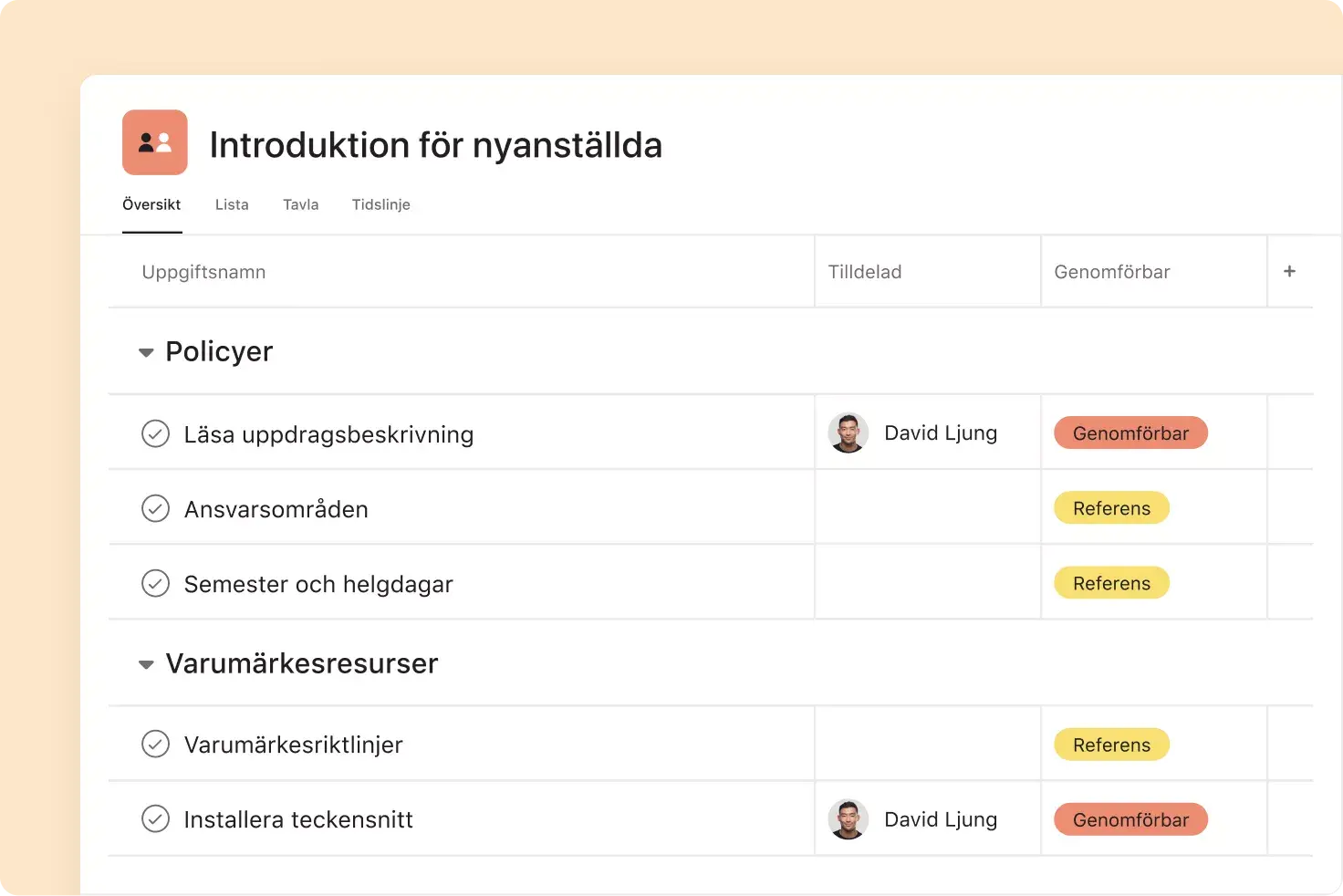Click the project's people avatar icon
The image size is (1343, 896).
[154, 142]
